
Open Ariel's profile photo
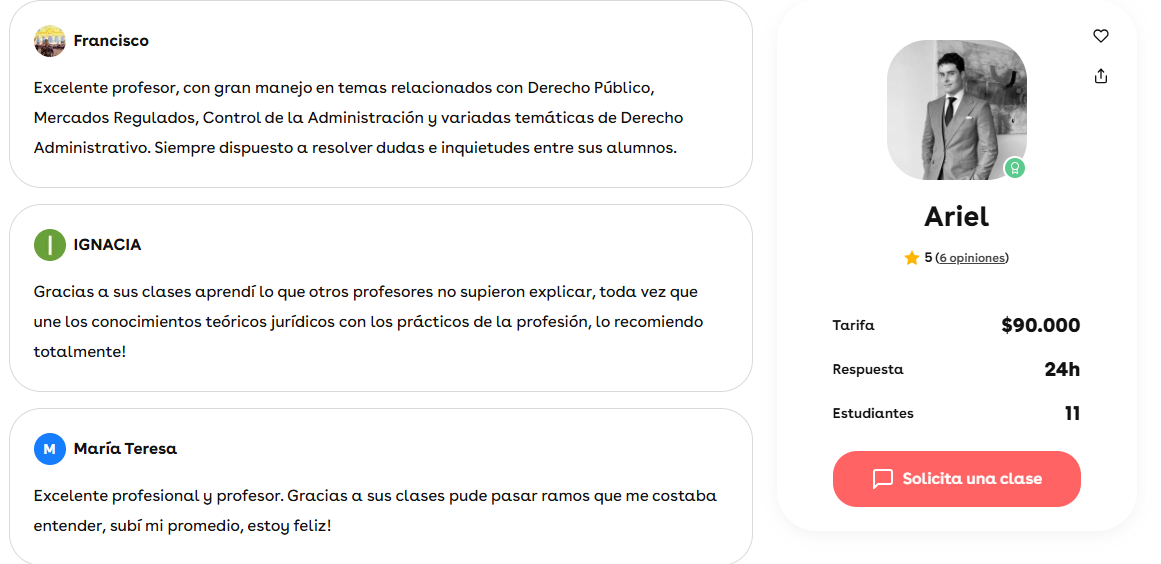[957, 110]
